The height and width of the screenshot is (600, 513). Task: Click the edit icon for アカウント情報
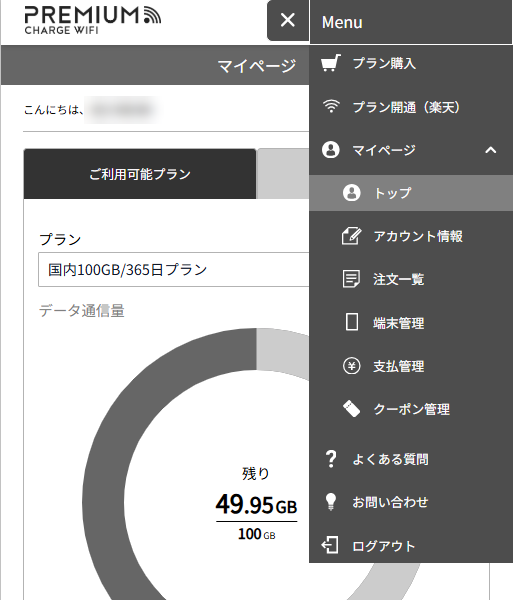[x=352, y=236]
